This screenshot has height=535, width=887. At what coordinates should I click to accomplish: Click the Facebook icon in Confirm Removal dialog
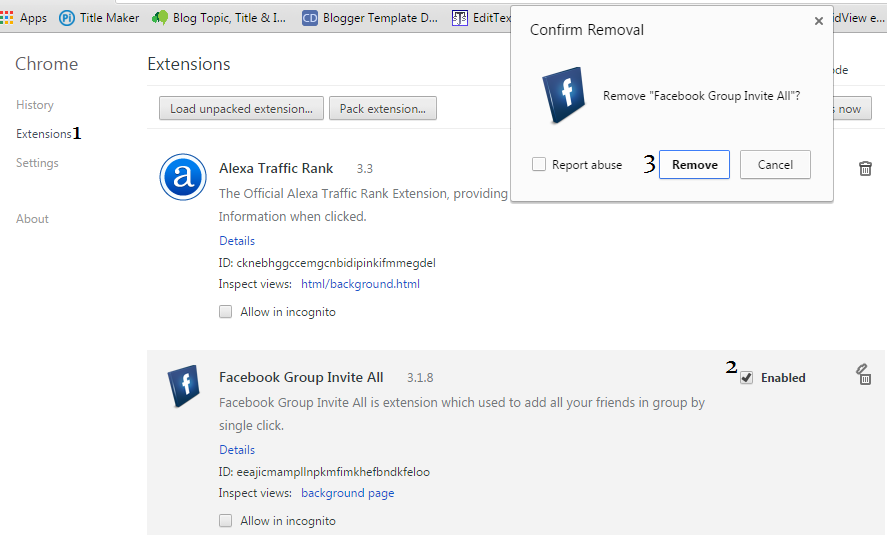tap(563, 95)
